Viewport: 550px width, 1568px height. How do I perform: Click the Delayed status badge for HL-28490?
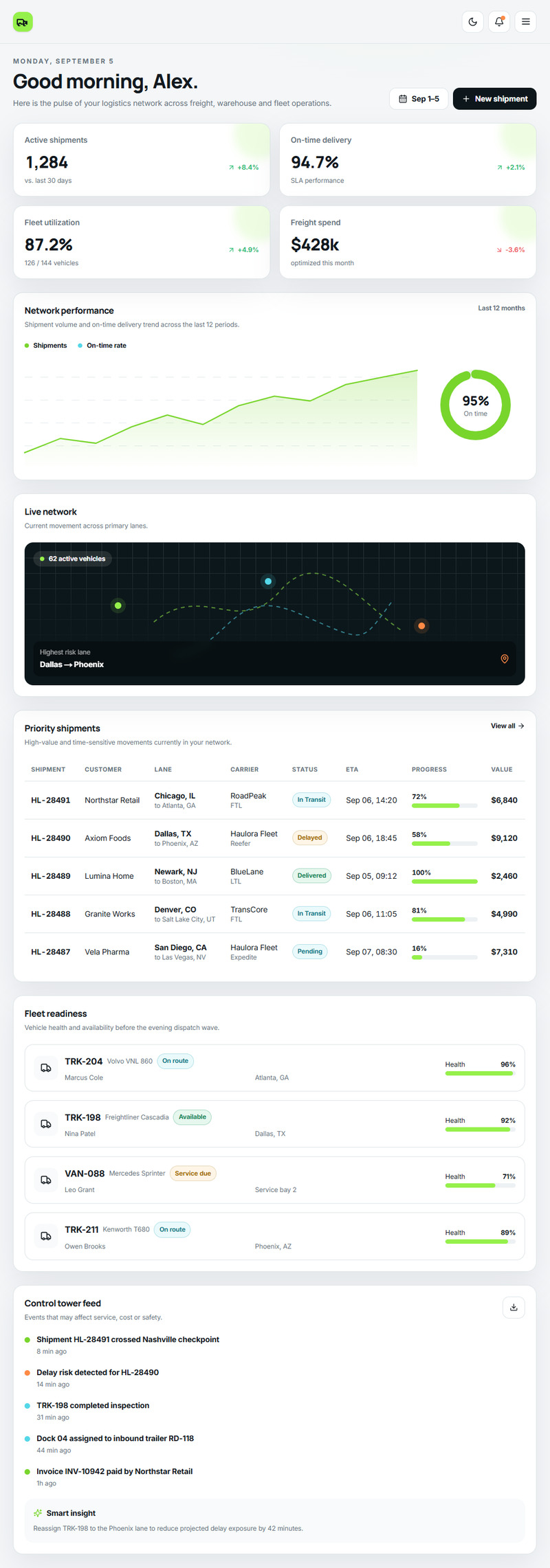tap(309, 838)
